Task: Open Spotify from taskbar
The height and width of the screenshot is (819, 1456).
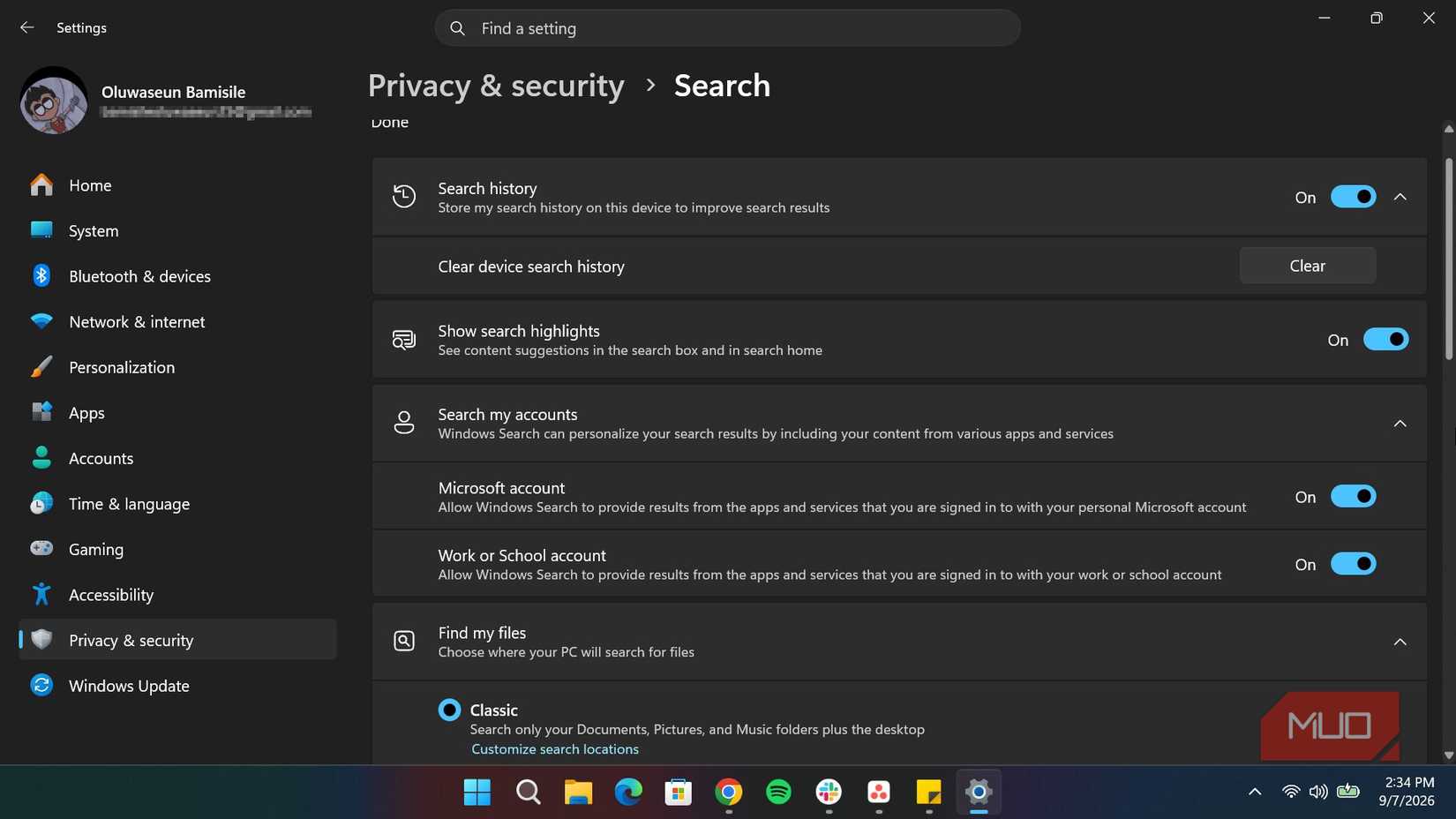Action: click(x=778, y=793)
